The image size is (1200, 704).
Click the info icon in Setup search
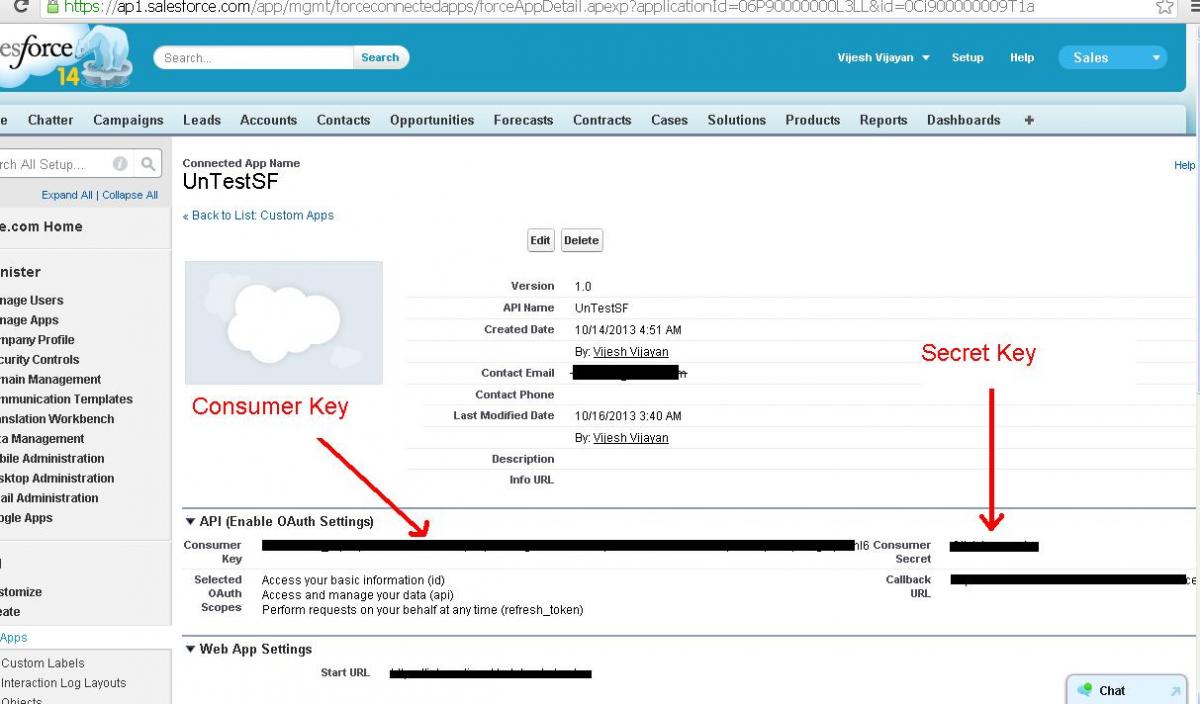[120, 164]
